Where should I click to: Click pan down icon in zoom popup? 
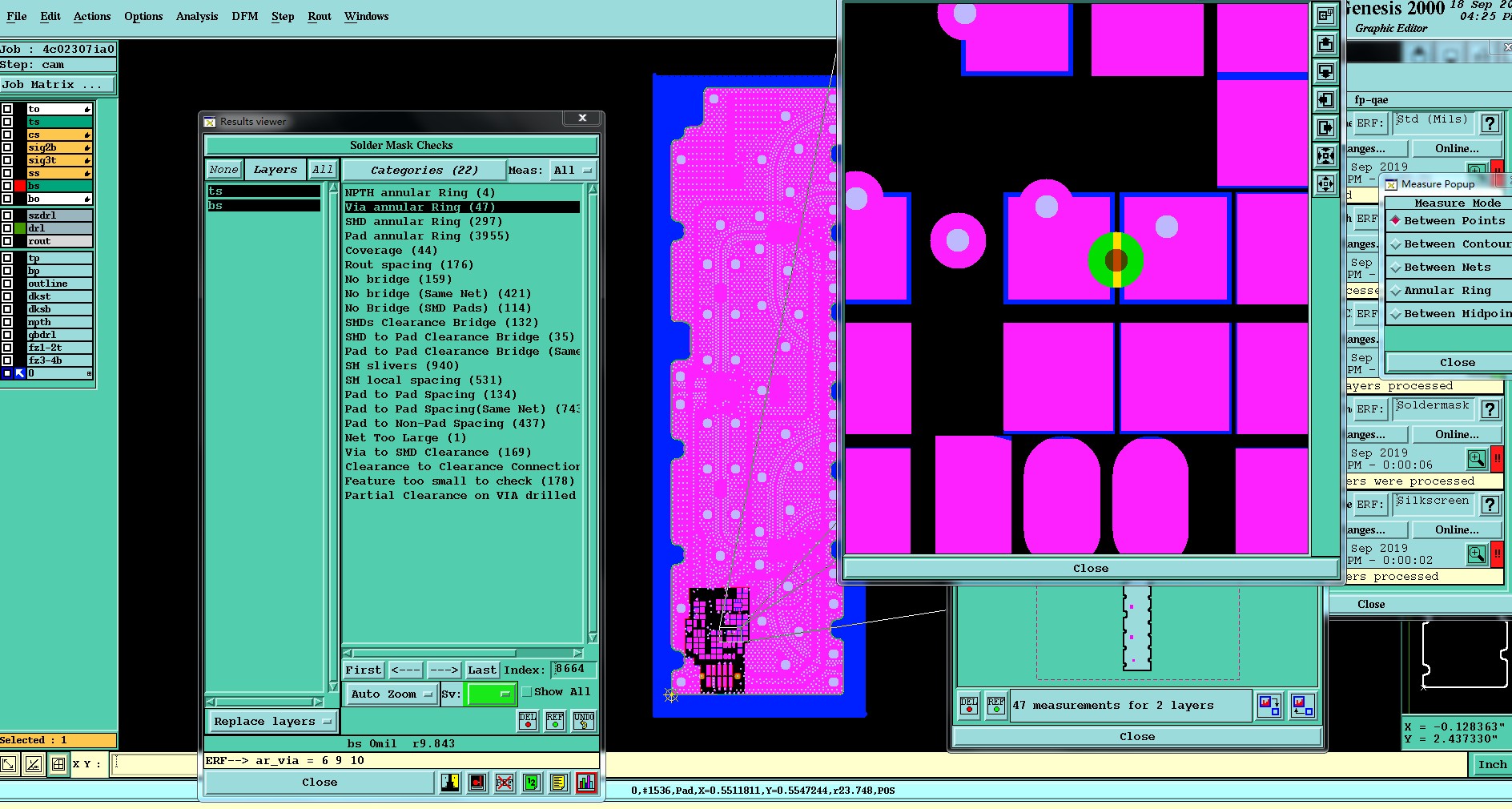1325,71
